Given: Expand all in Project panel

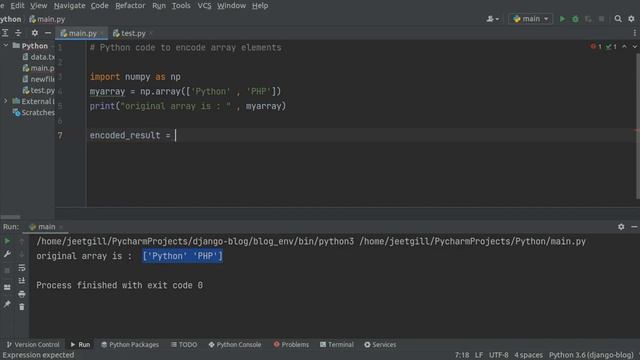Looking at the screenshot, I should tap(5, 33).
